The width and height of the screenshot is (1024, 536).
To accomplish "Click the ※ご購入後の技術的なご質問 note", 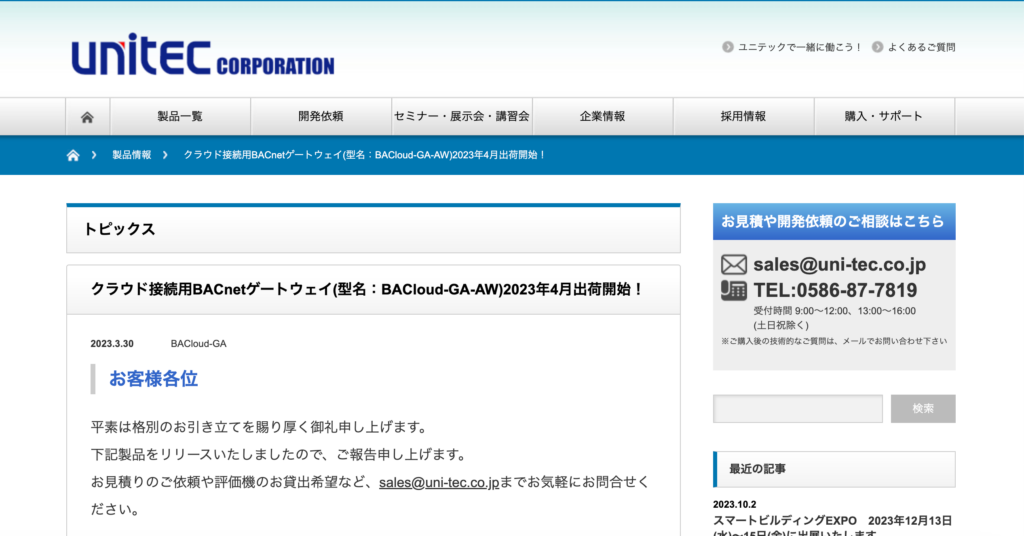I will click(x=834, y=341).
